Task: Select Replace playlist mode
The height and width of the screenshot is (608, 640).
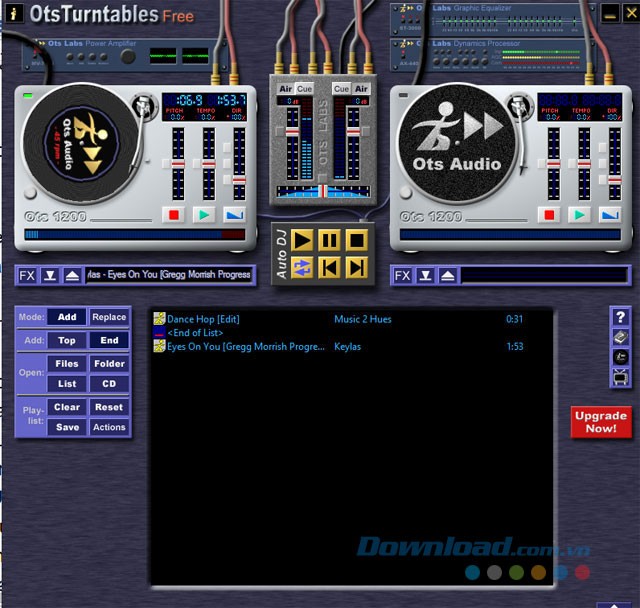Action: [x=109, y=317]
